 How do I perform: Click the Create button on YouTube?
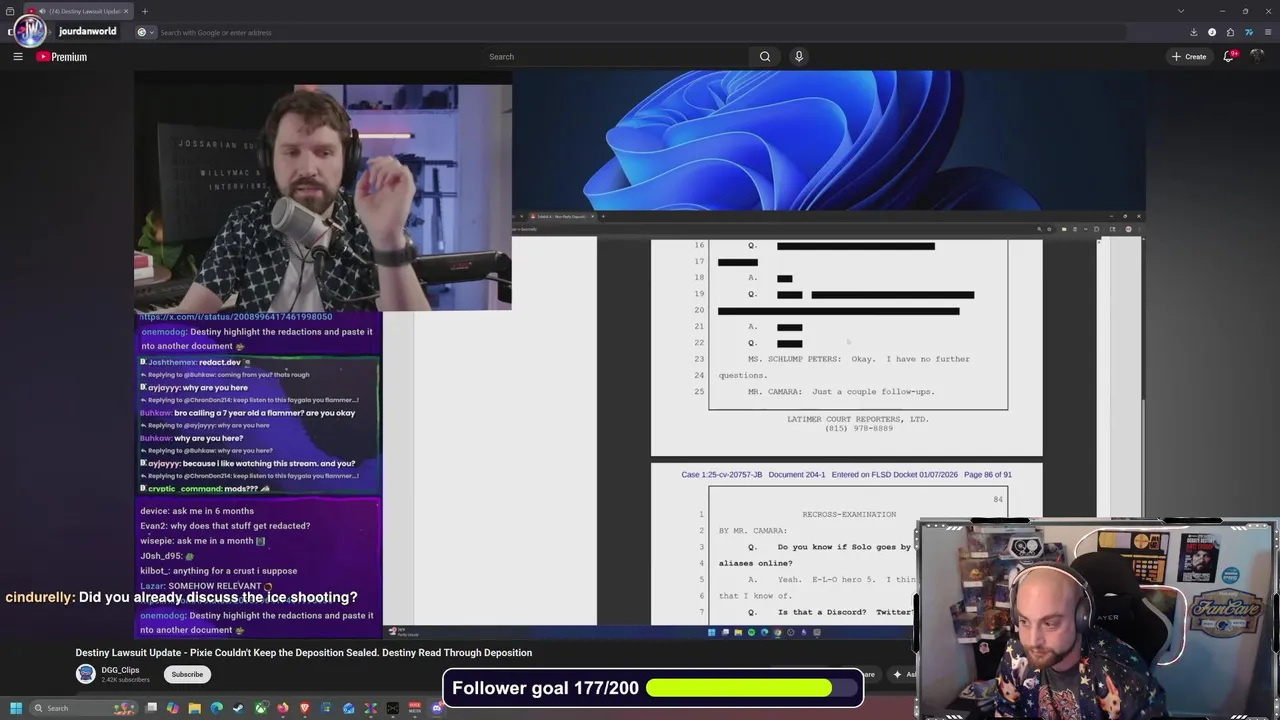click(1189, 57)
